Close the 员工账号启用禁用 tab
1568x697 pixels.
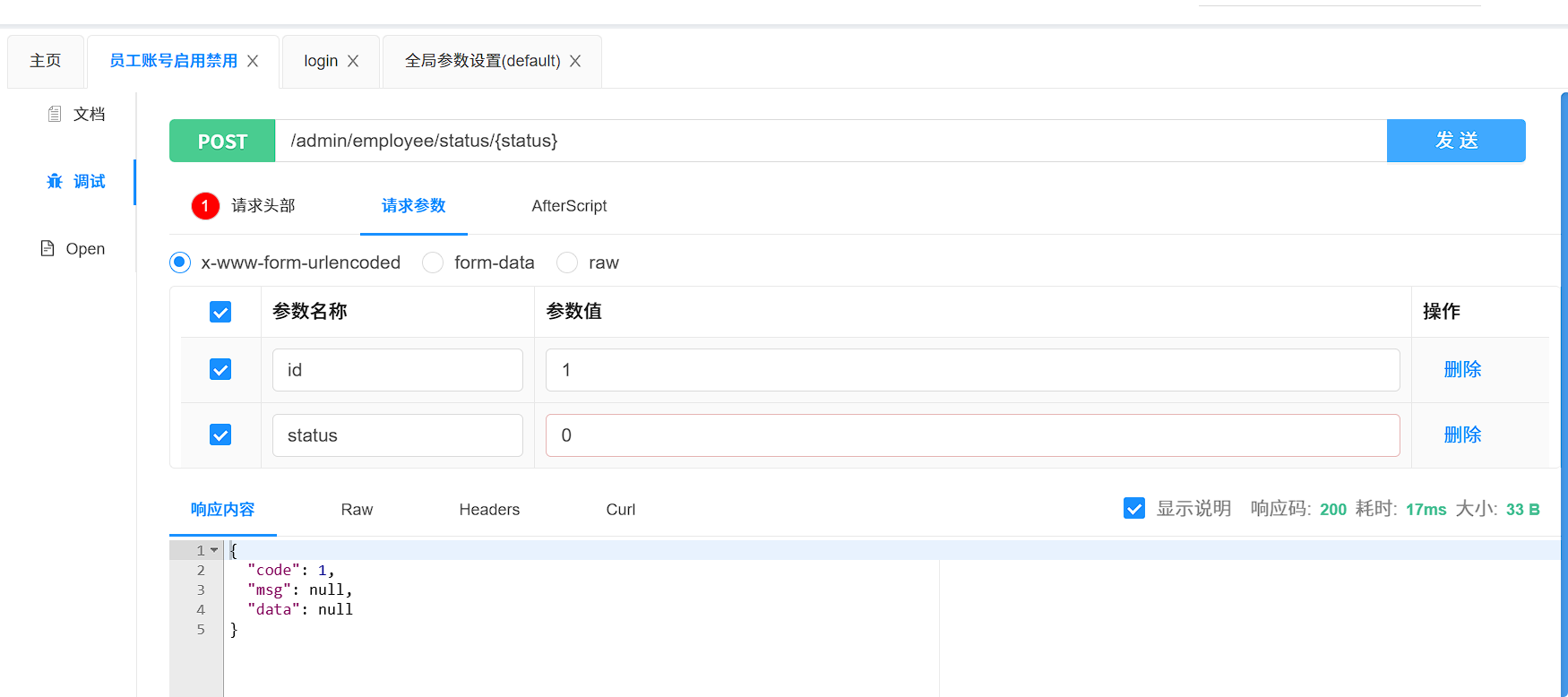click(x=253, y=61)
